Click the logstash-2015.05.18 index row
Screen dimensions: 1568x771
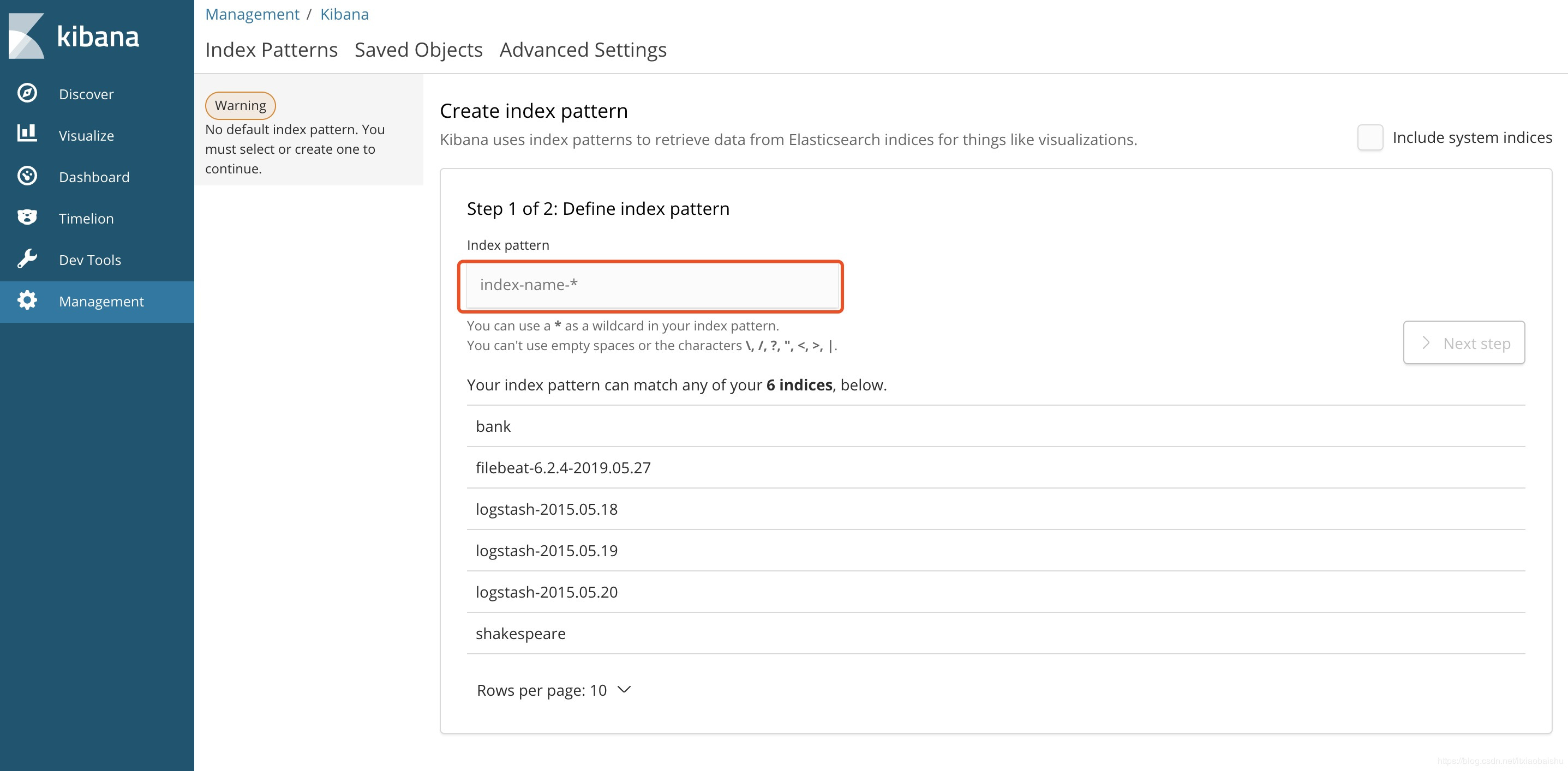[x=995, y=509]
